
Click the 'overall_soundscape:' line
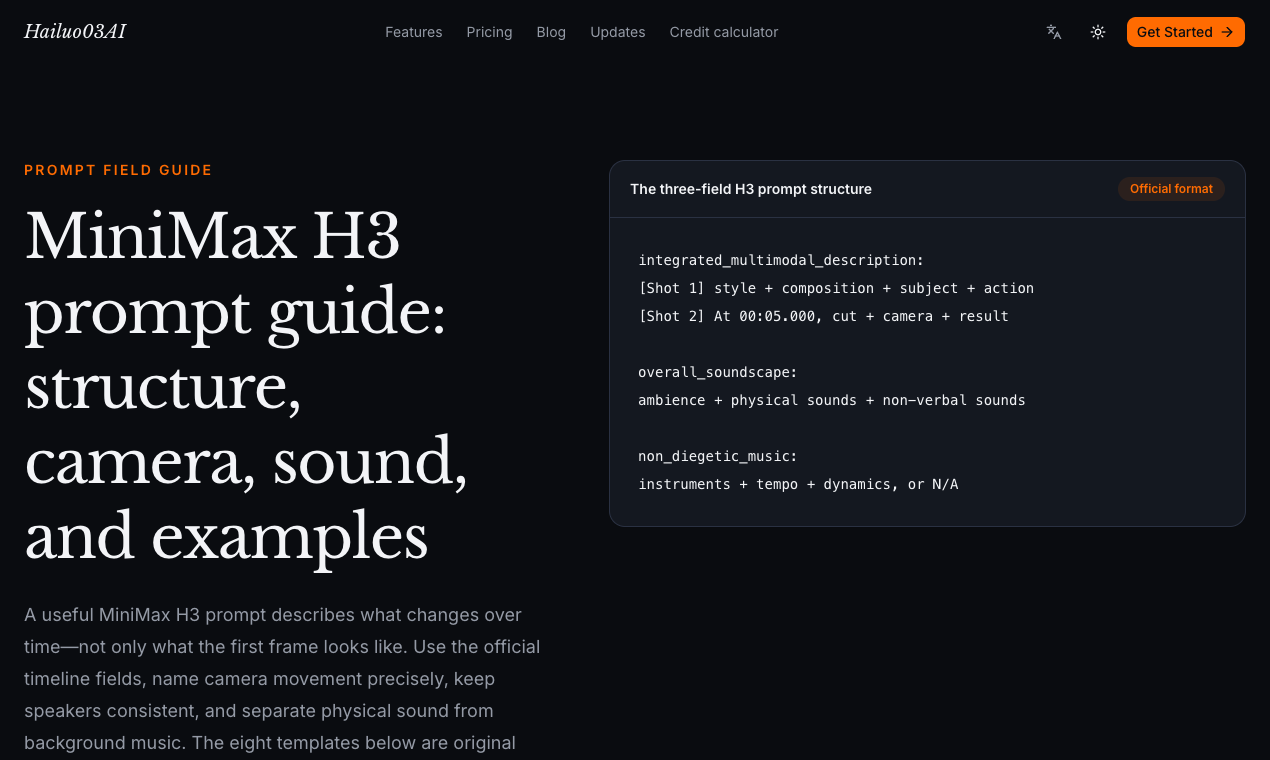pos(718,372)
